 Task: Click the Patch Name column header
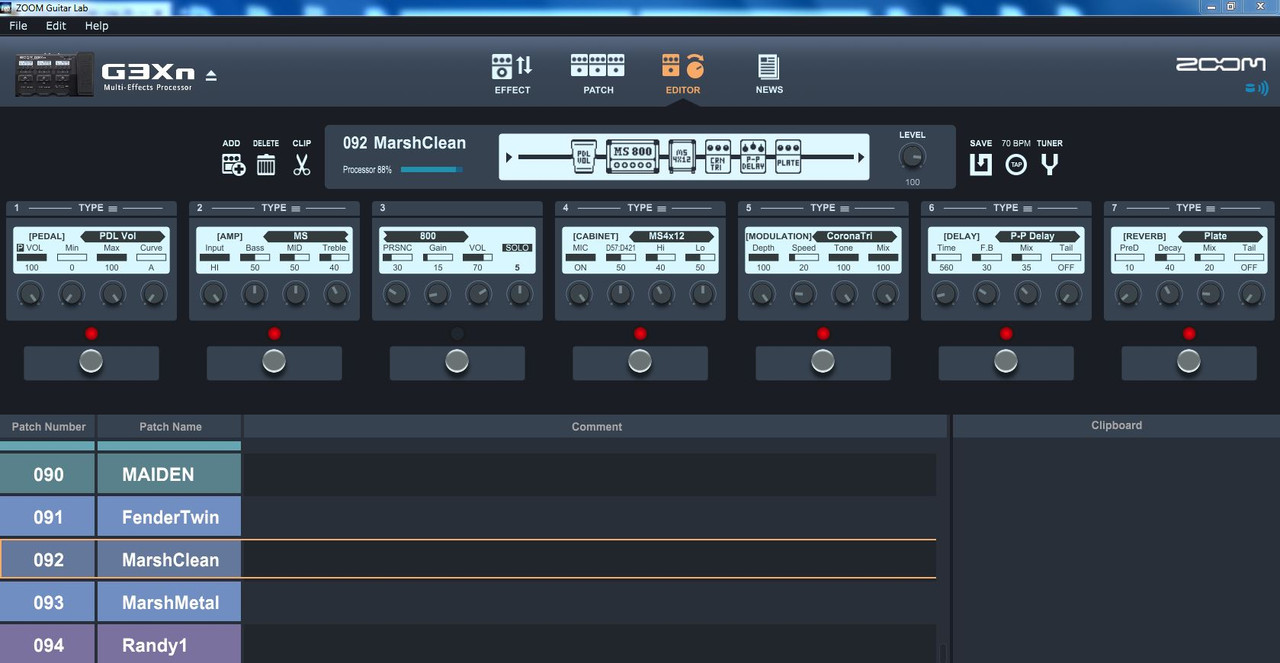(170, 427)
